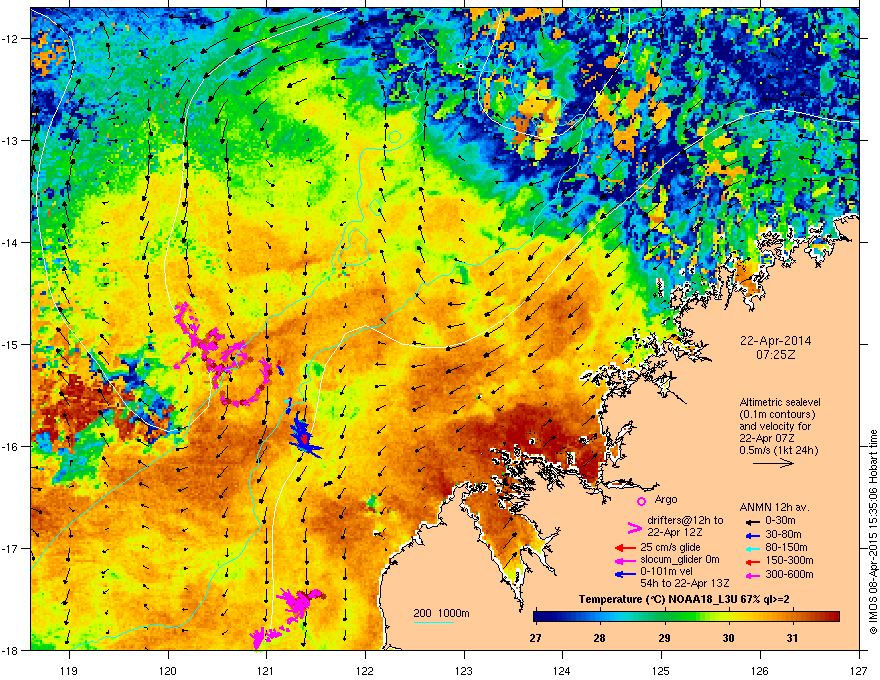Image resolution: width=880 pixels, height=680 pixels.
Task: Click the longitude tick label 119
Action: [x=70, y=670]
